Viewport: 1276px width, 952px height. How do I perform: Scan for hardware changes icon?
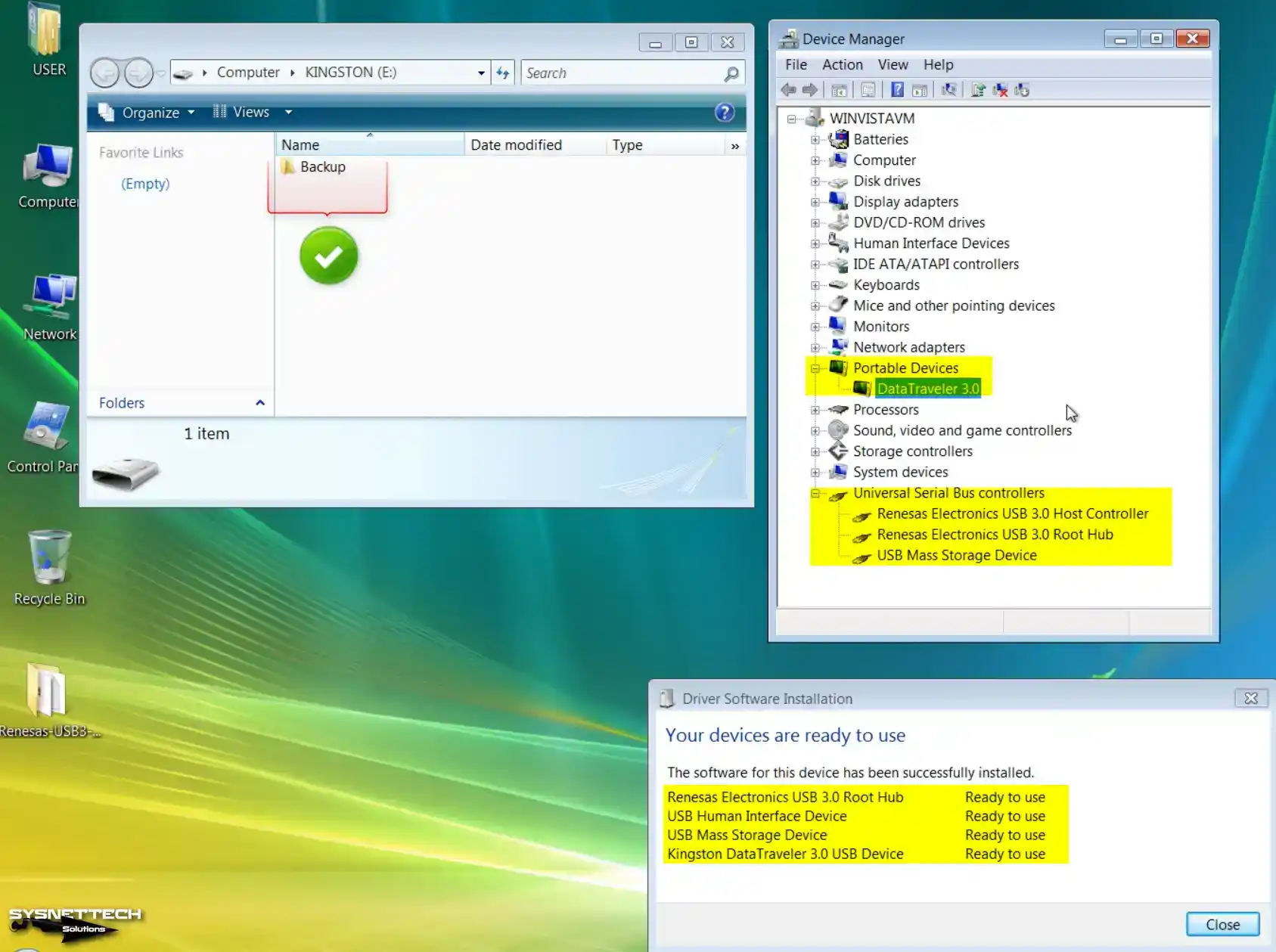tap(948, 90)
